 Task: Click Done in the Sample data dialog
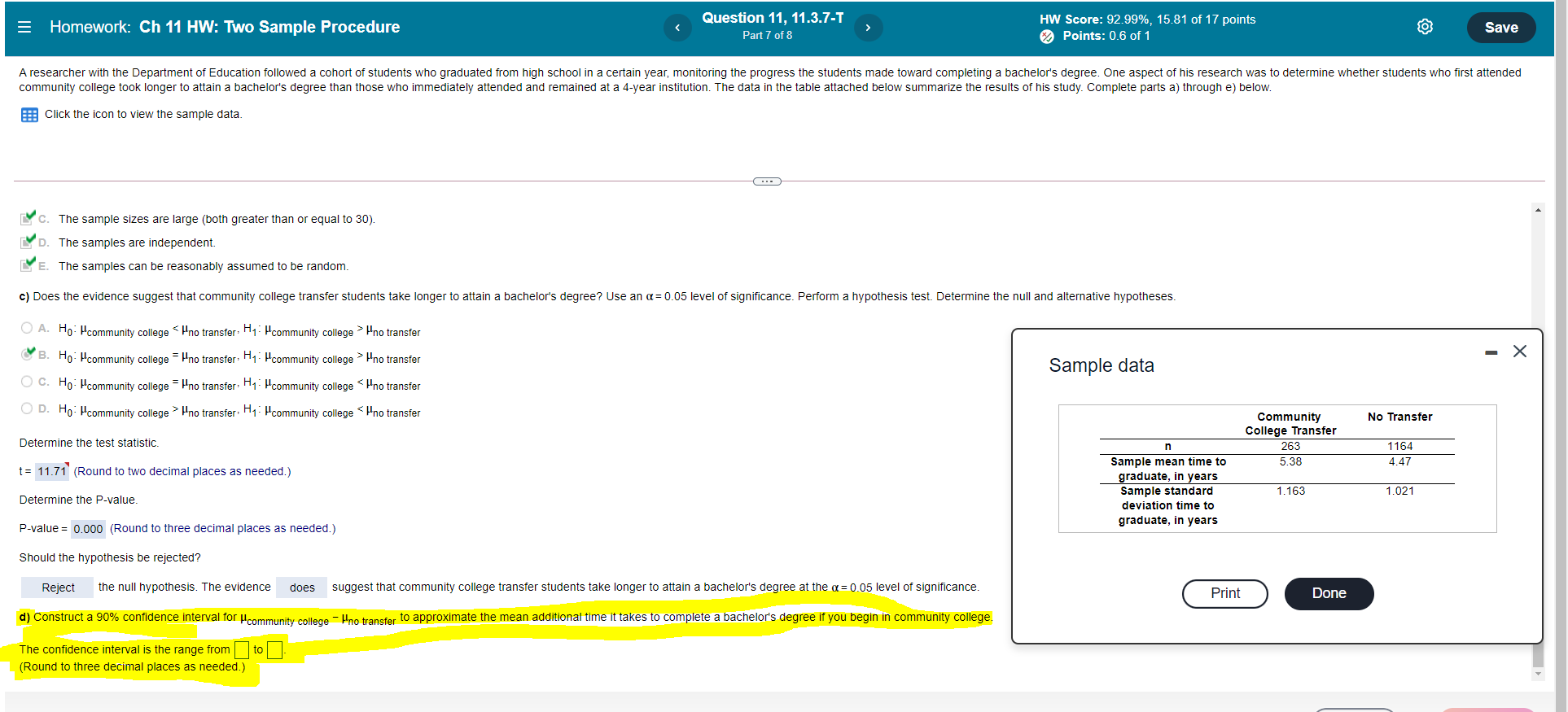pyautogui.click(x=1329, y=593)
